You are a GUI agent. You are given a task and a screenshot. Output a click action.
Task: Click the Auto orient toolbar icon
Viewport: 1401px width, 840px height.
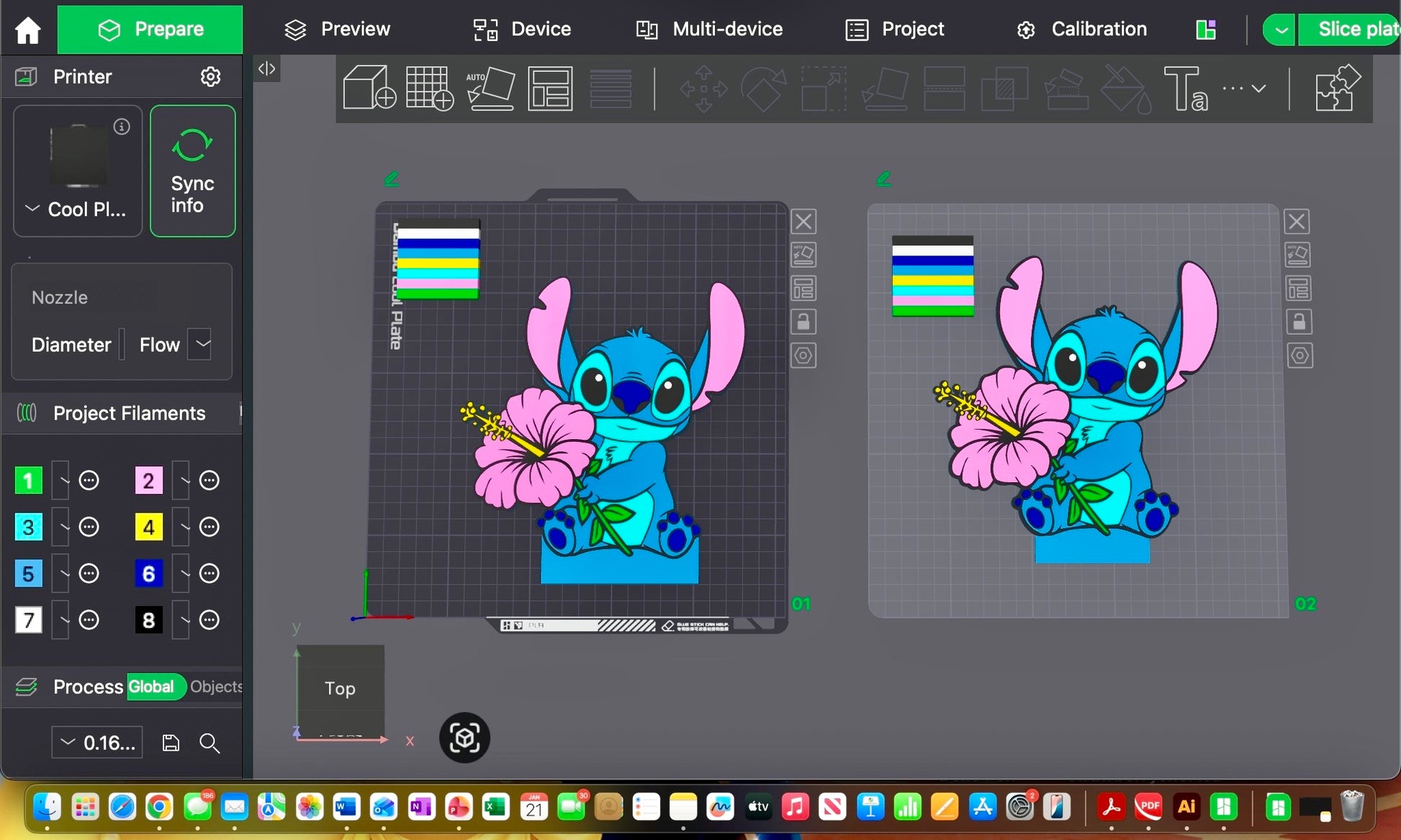[x=491, y=89]
